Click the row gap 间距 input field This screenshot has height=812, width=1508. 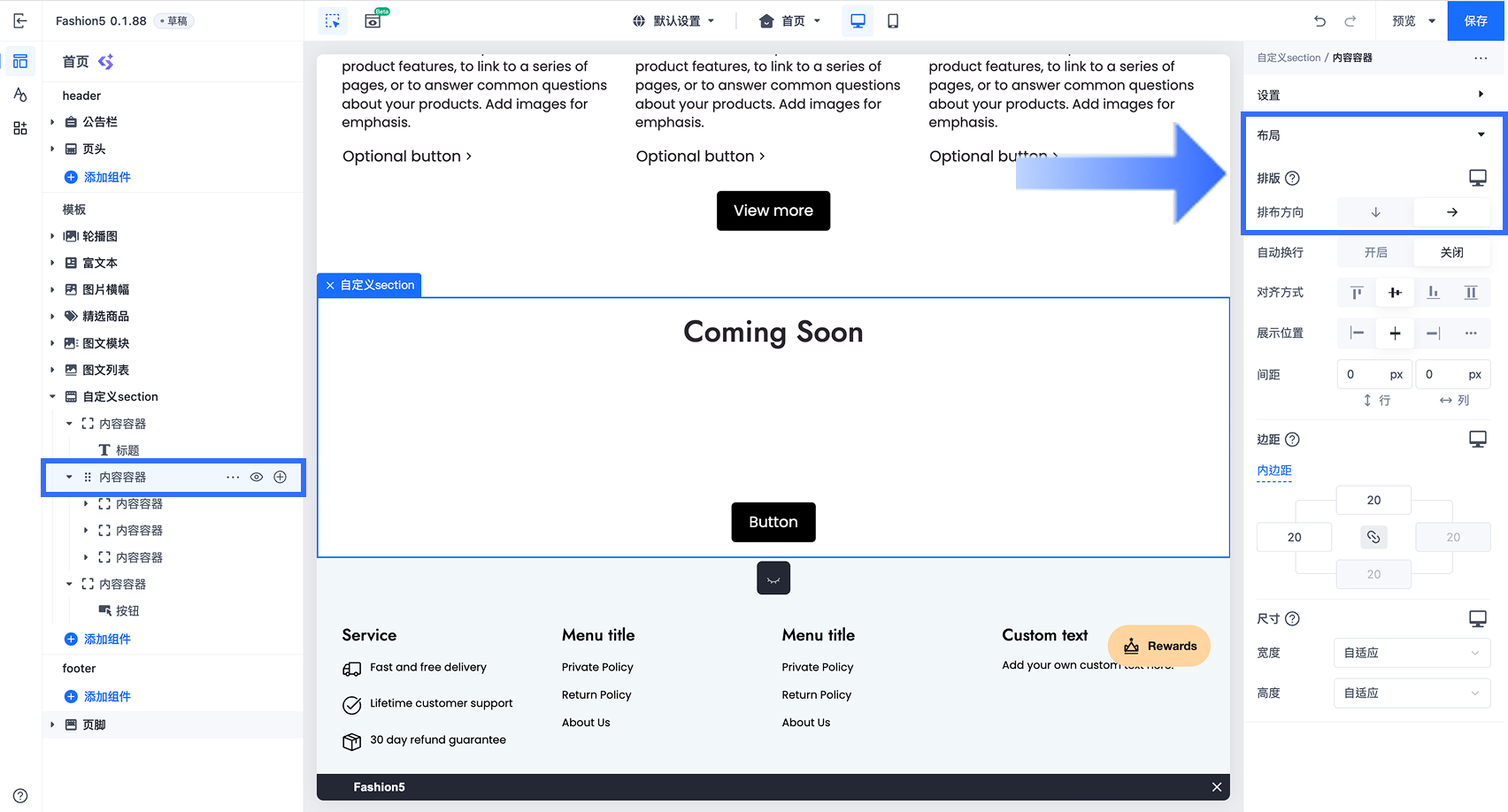[1375, 374]
